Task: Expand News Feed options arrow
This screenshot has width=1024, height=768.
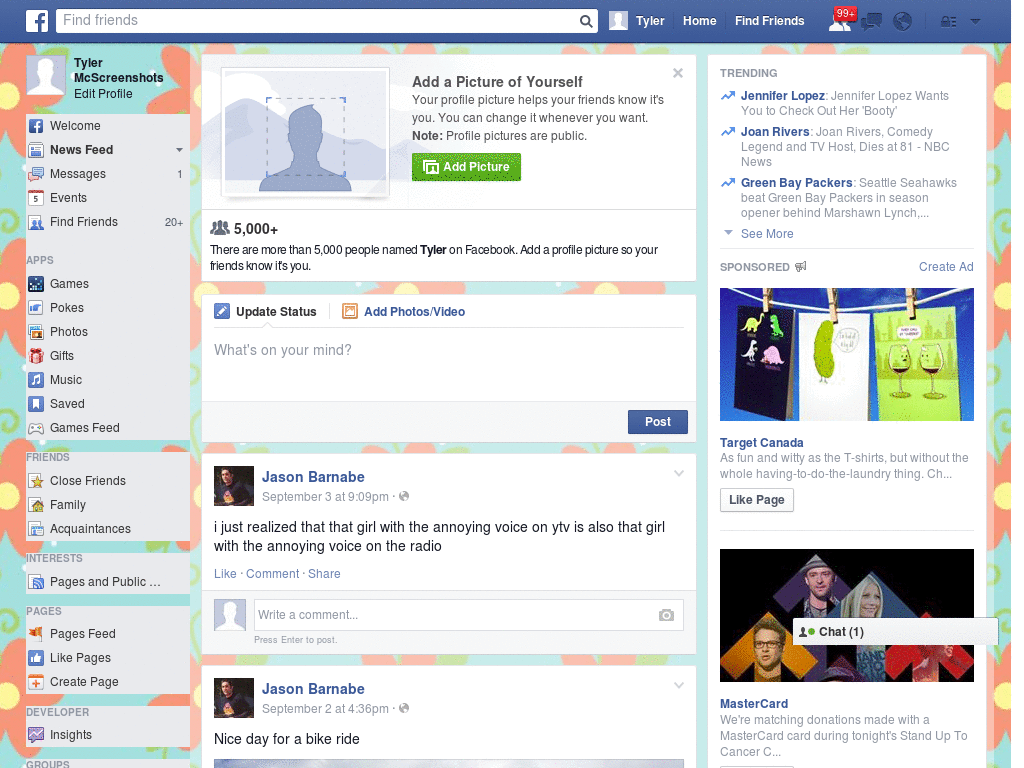Action: (179, 150)
